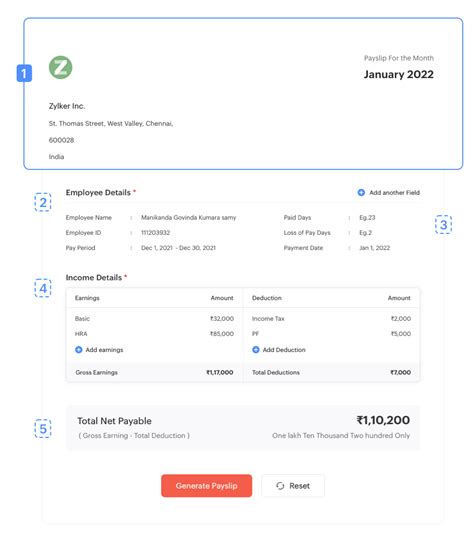This screenshot has height=536, width=474.
Task: Edit PF deduction amount ₹5,000
Action: coord(401,334)
